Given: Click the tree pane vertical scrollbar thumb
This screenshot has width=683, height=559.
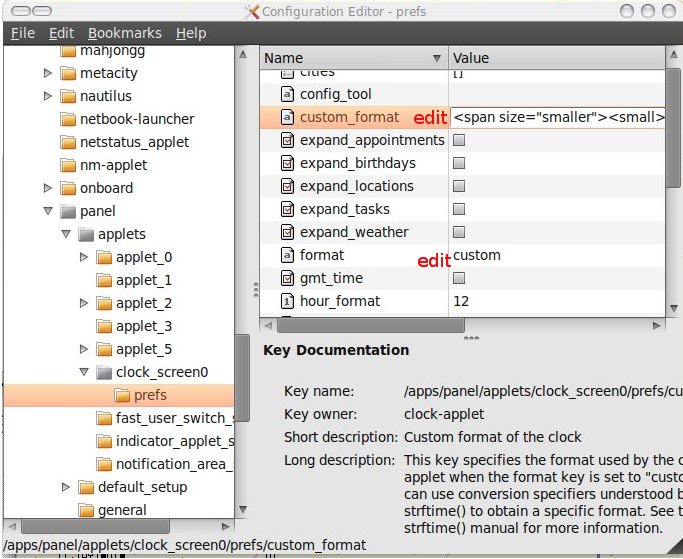Looking at the screenshot, I should tap(243, 378).
